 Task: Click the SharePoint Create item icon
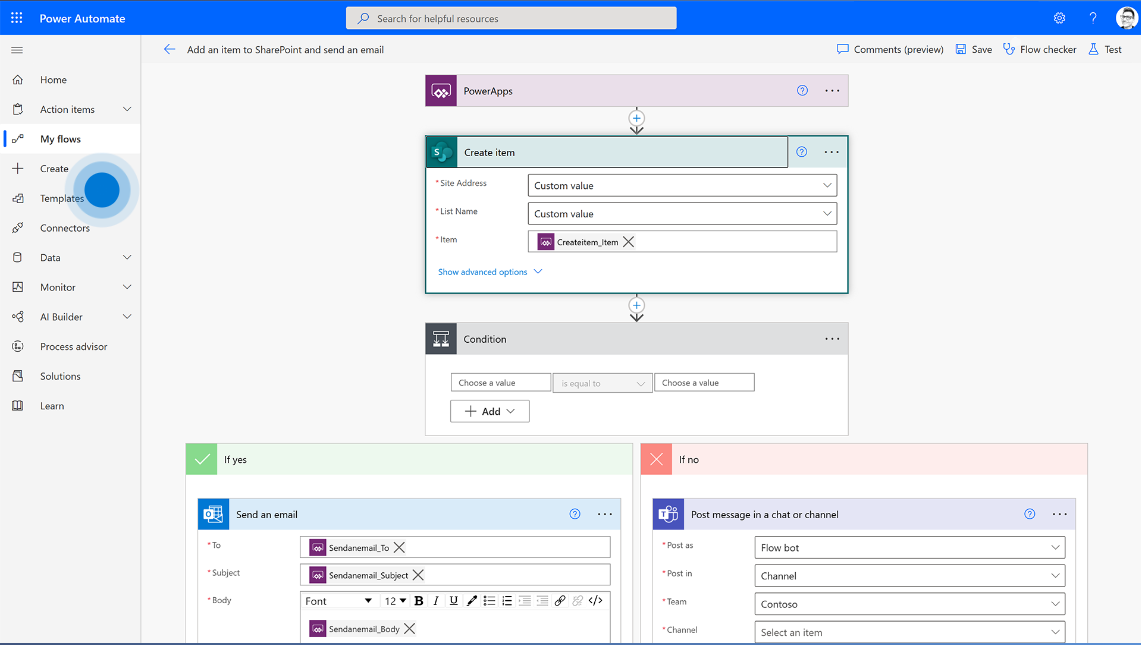pyautogui.click(x=442, y=152)
